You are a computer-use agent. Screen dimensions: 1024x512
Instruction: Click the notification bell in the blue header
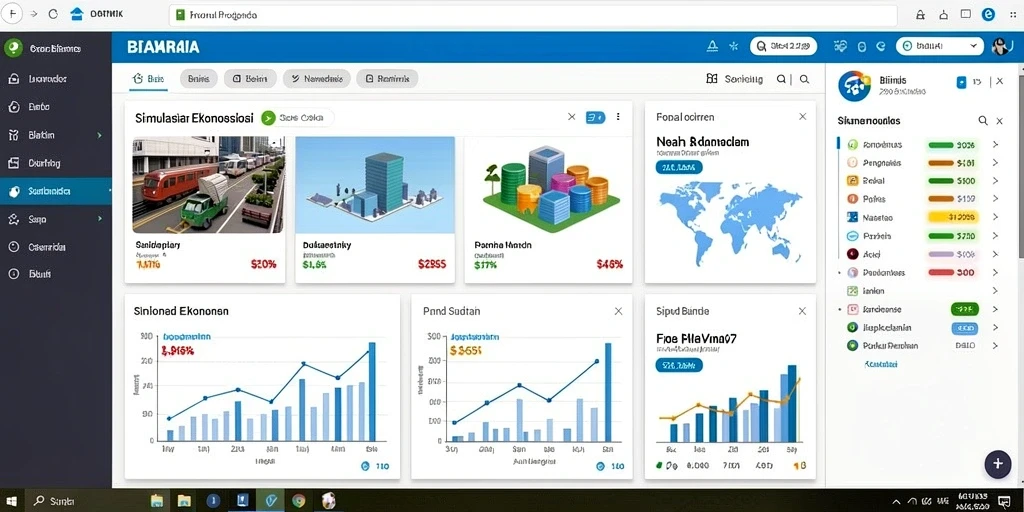click(x=712, y=46)
